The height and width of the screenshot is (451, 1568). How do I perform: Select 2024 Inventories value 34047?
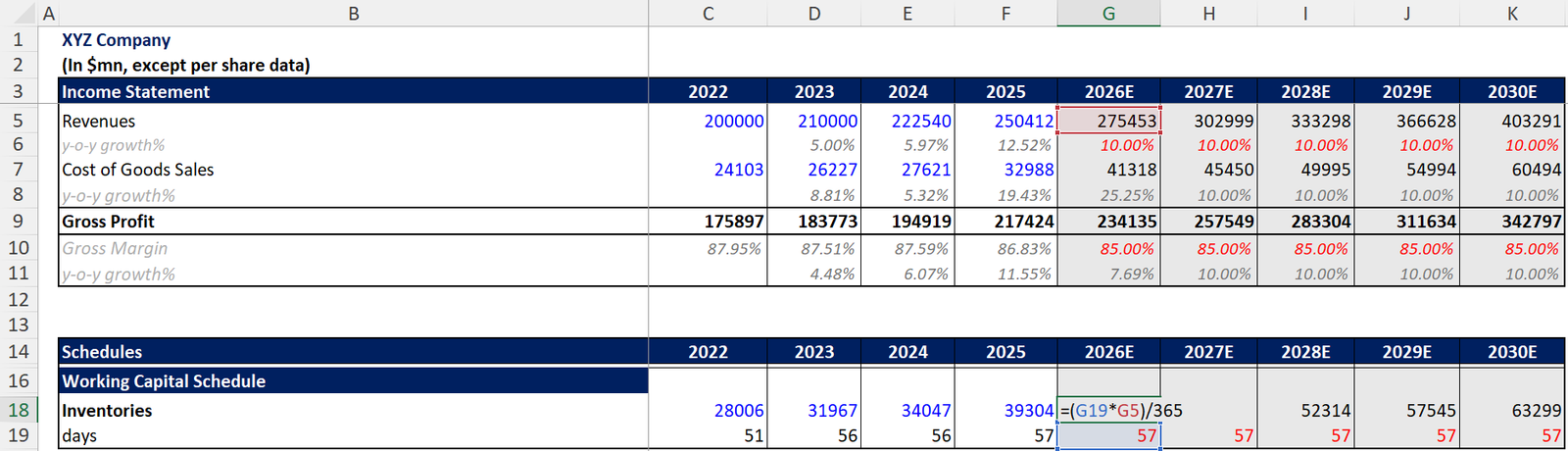pyautogui.click(x=907, y=410)
